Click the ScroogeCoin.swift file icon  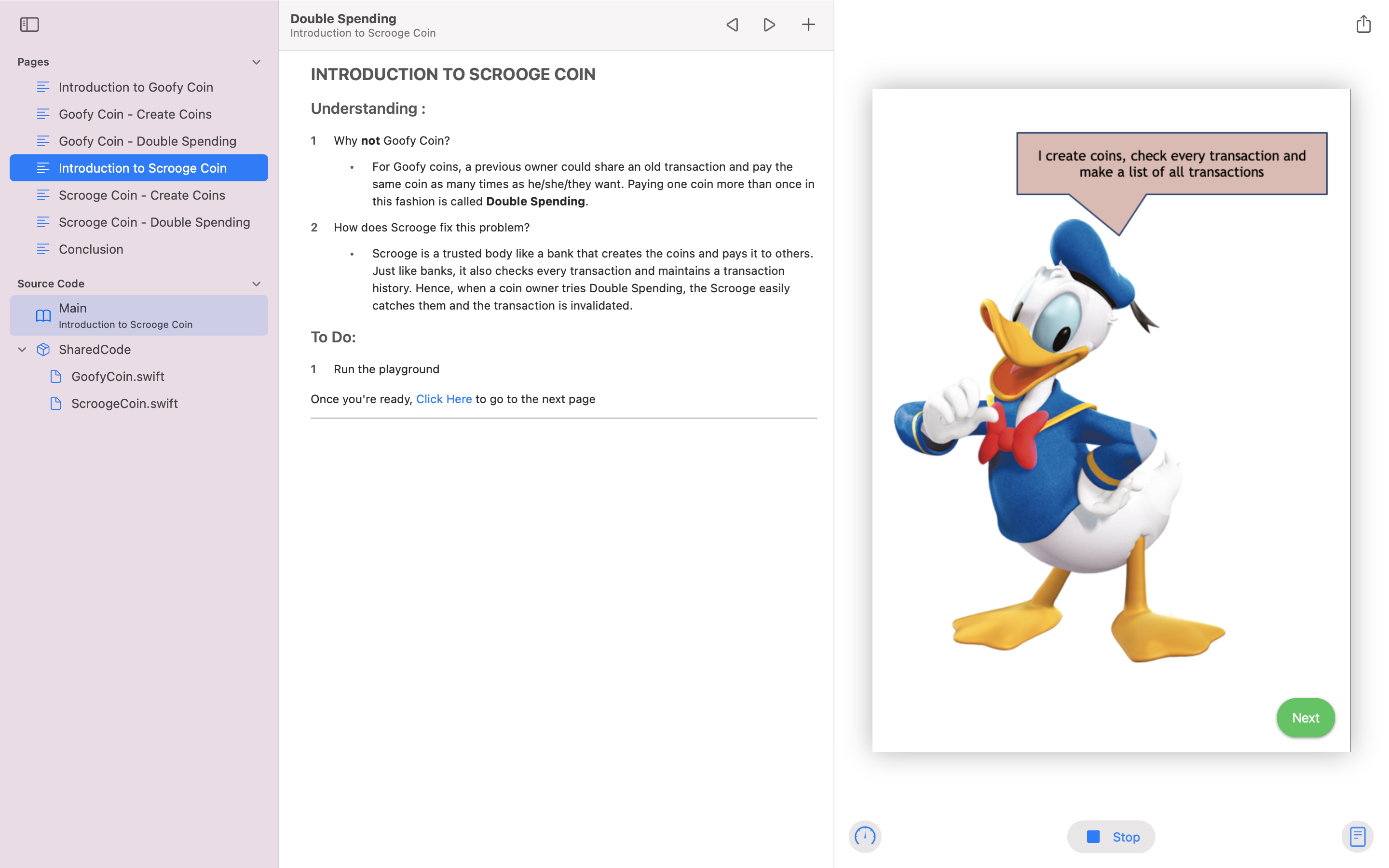(x=55, y=404)
